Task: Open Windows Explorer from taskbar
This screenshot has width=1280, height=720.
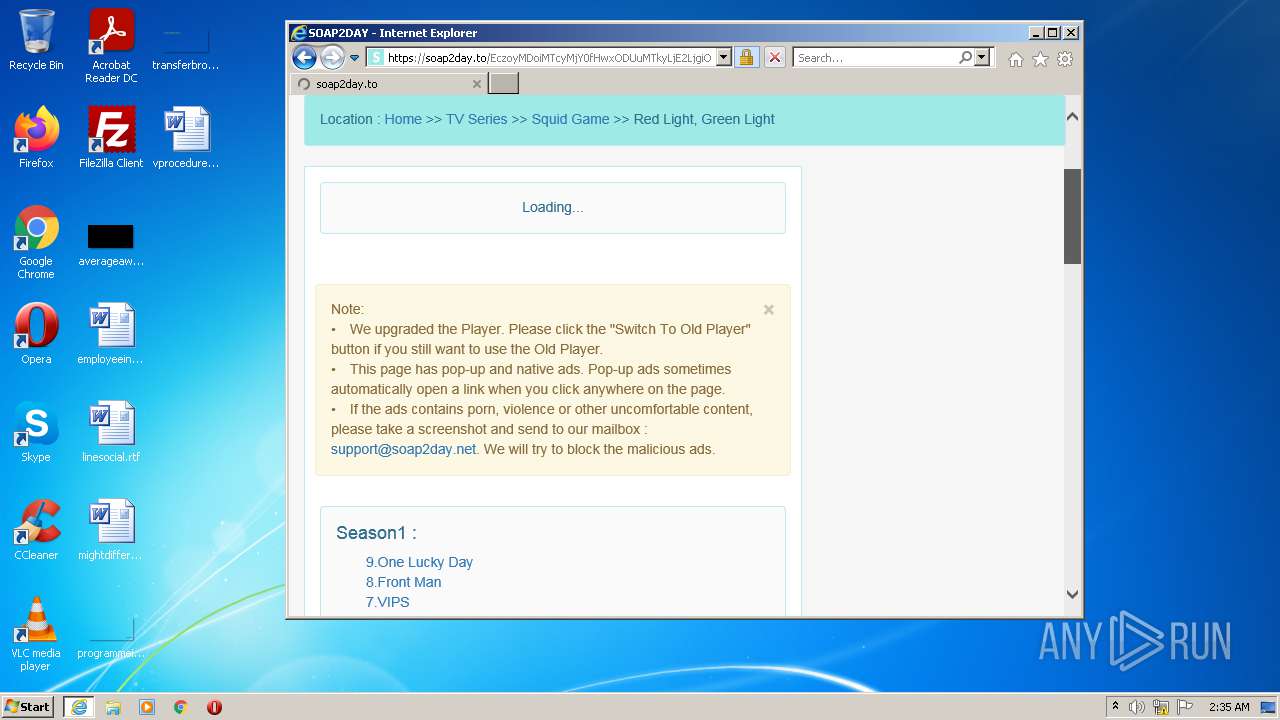Action: [113, 707]
